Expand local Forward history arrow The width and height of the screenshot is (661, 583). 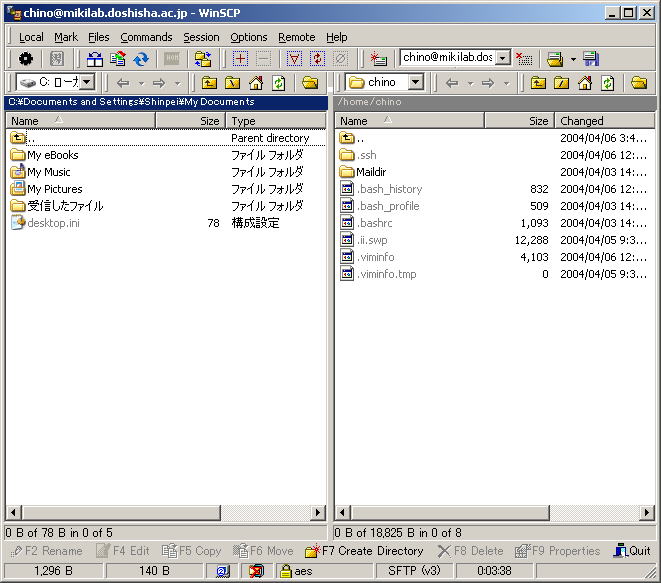click(178, 83)
